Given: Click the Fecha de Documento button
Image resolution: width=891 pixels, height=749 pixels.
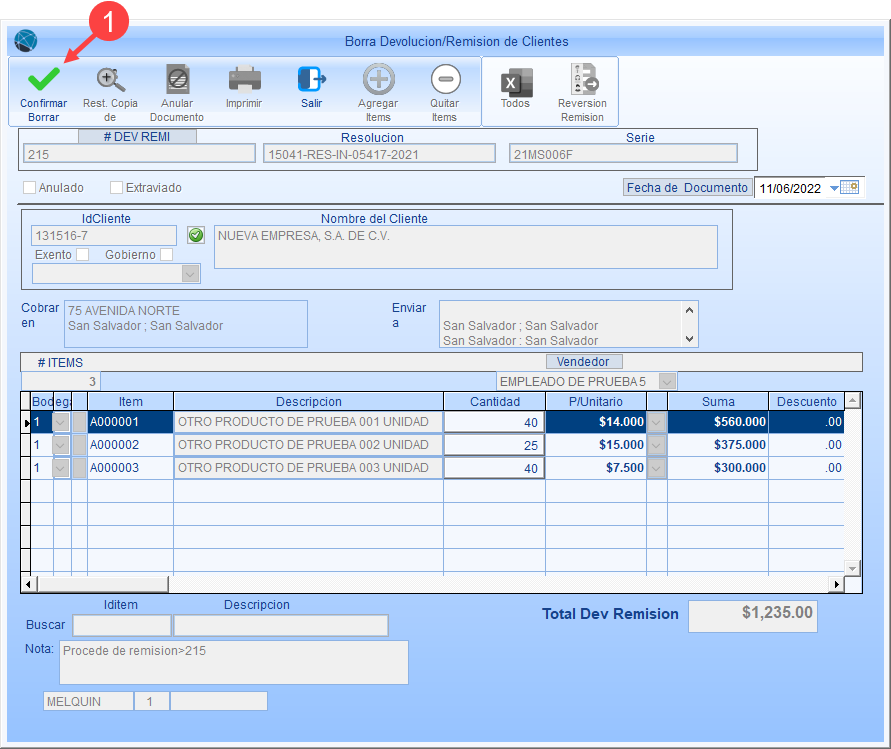Looking at the screenshot, I should (x=687, y=188).
